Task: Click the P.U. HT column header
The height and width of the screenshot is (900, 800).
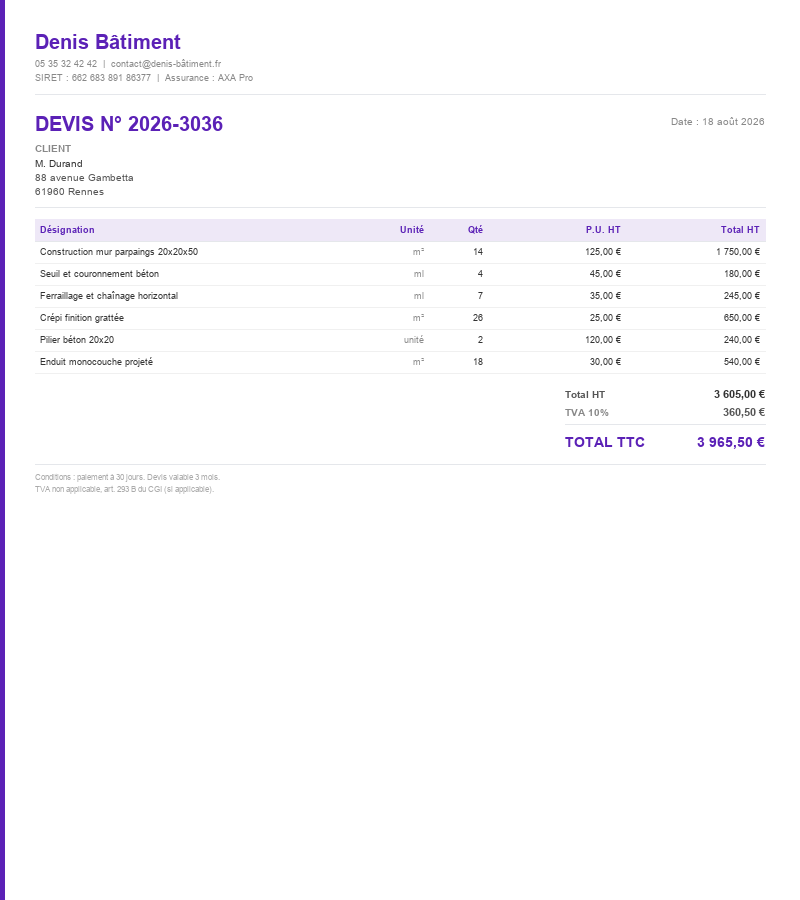Action: 603,230
